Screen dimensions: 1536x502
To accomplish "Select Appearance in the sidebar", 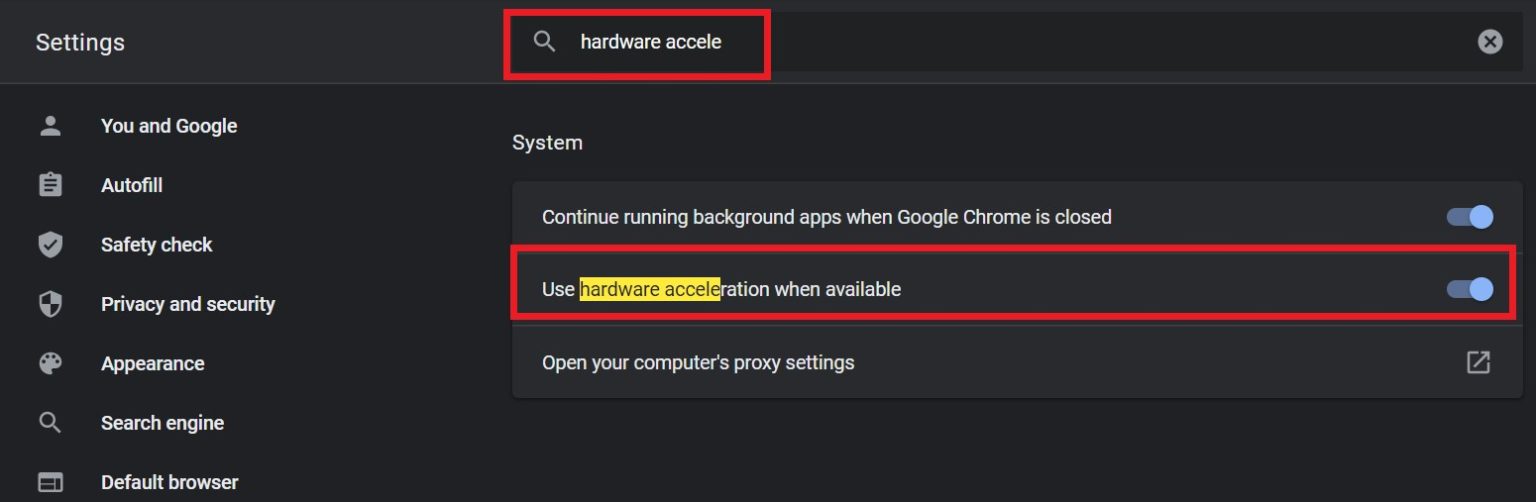I will pos(152,364).
